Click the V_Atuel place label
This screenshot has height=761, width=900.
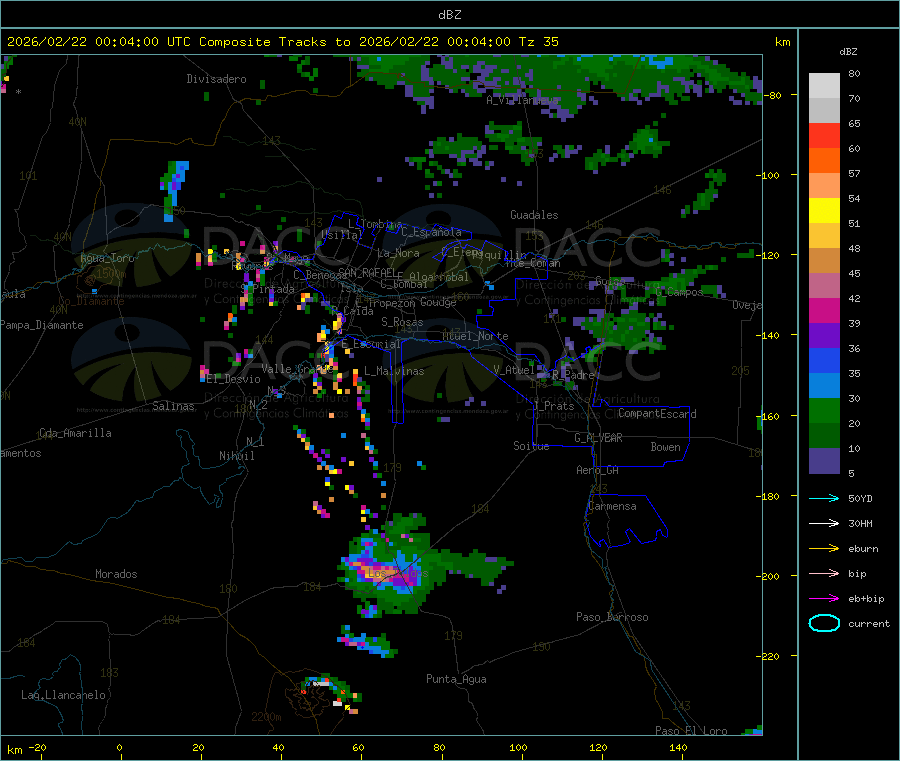click(x=514, y=371)
